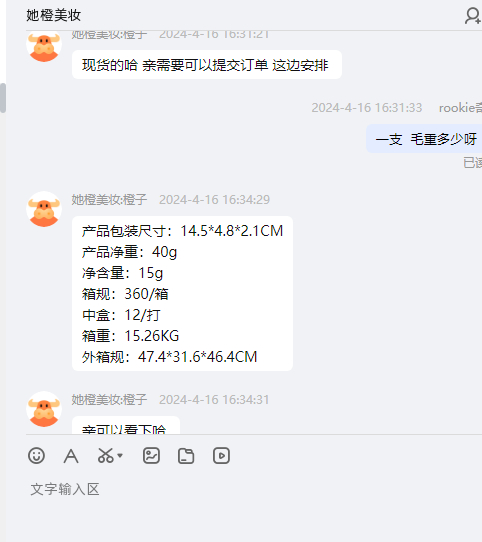
Task: Add a contact with the person icon
Action: (x=473, y=16)
